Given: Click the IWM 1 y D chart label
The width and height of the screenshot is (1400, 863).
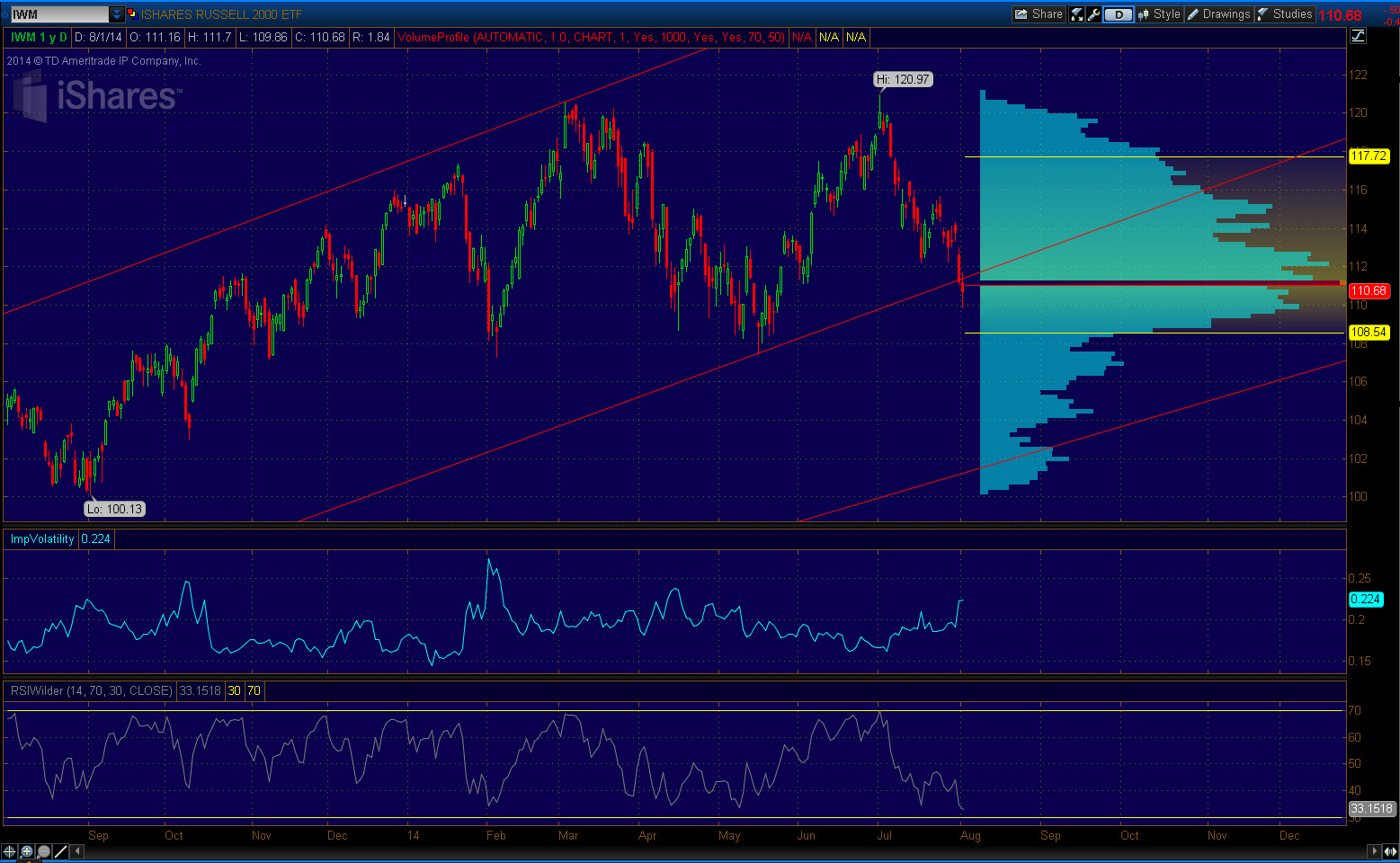Looking at the screenshot, I should coord(39,37).
